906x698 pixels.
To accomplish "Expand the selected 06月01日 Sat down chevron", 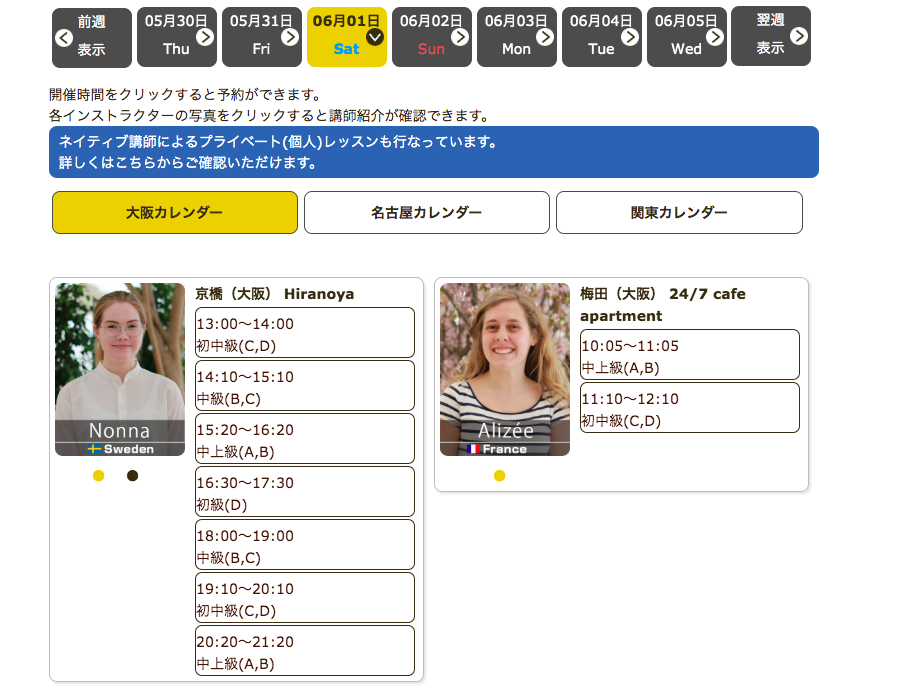I will point(375,37).
